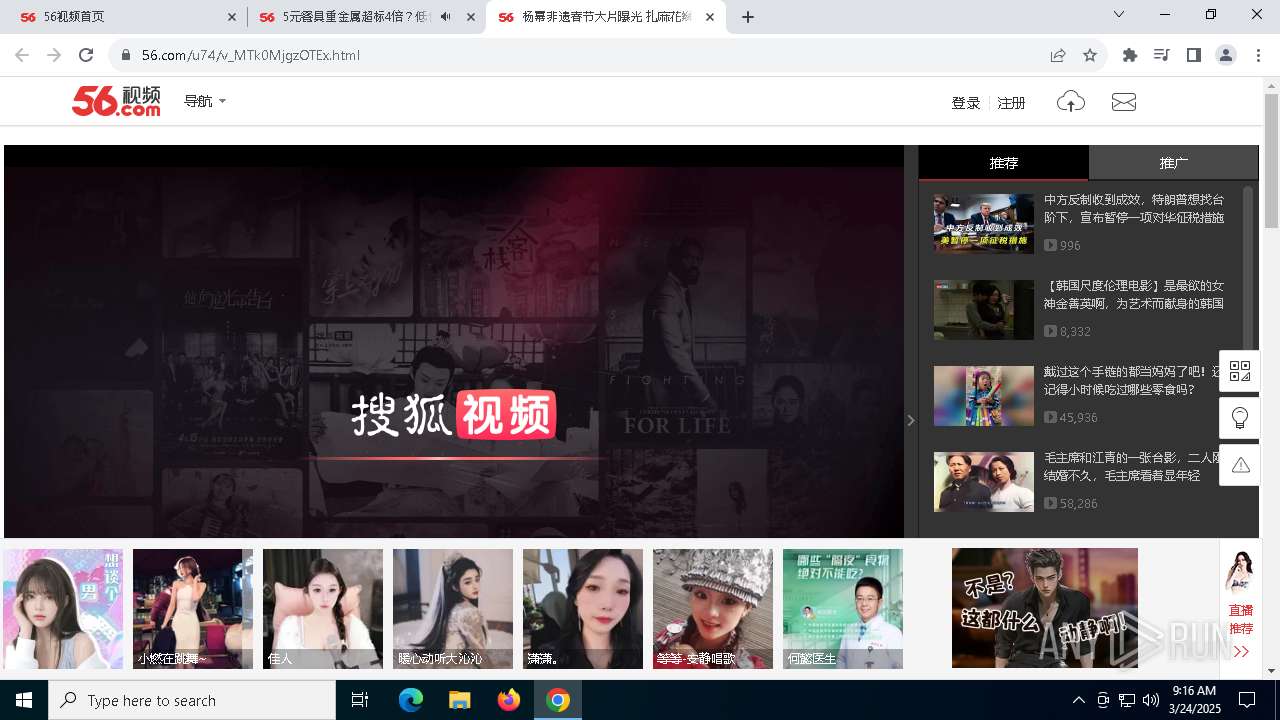The image size is (1280, 720).
Task: Open 潇潇 live stream thumbnail
Action: [583, 608]
